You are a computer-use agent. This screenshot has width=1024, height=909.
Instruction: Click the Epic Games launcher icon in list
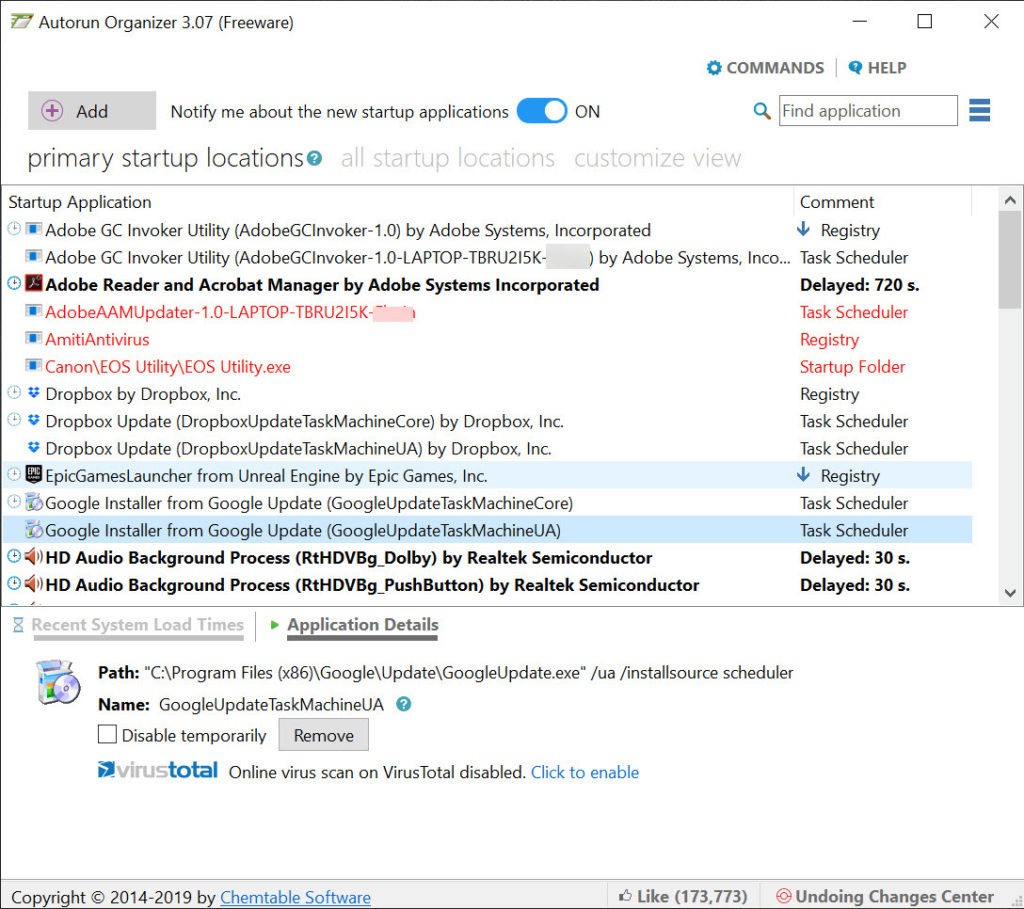pyautogui.click(x=33, y=476)
